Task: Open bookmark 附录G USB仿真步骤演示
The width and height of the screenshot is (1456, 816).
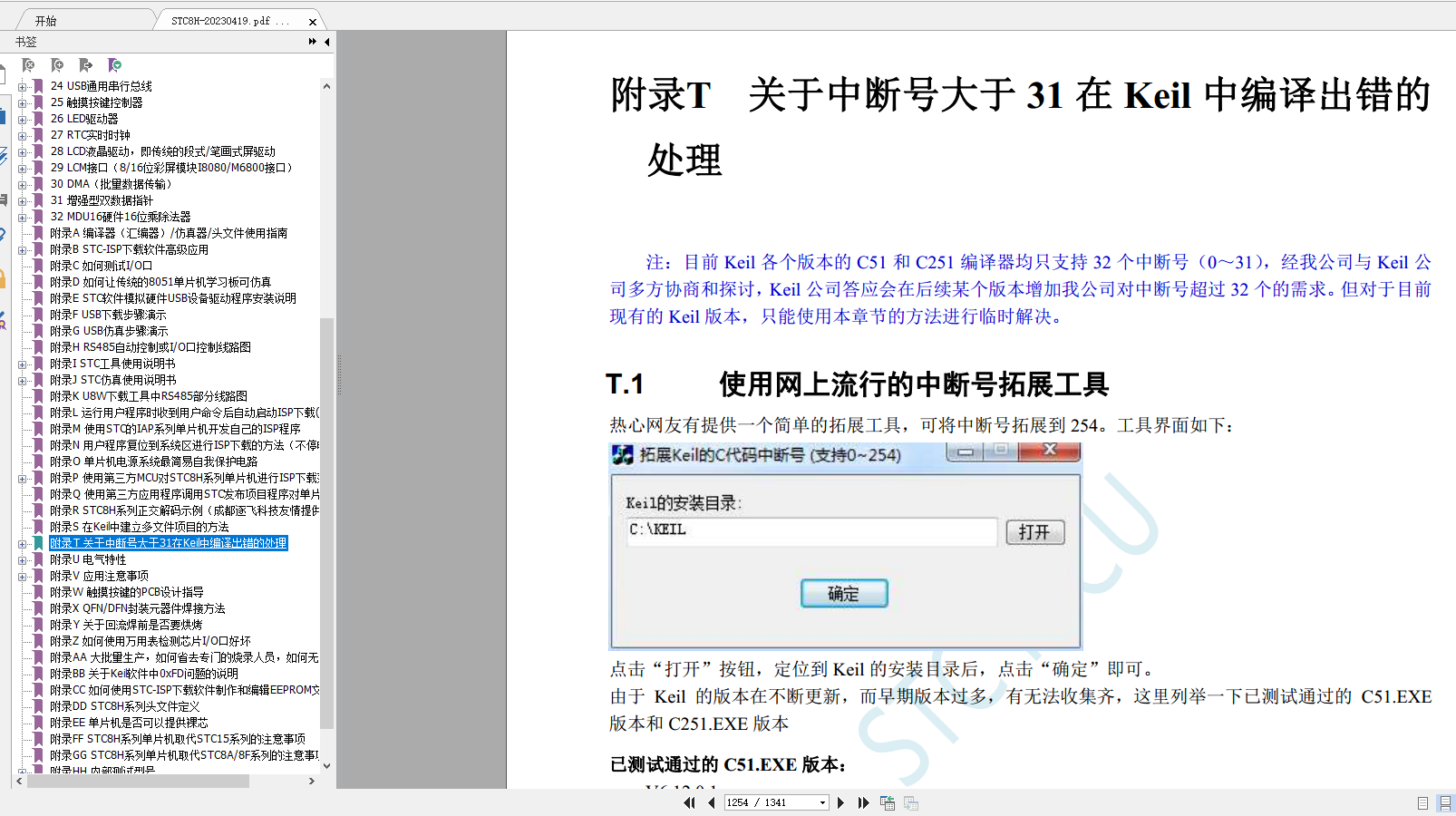Action: [109, 331]
